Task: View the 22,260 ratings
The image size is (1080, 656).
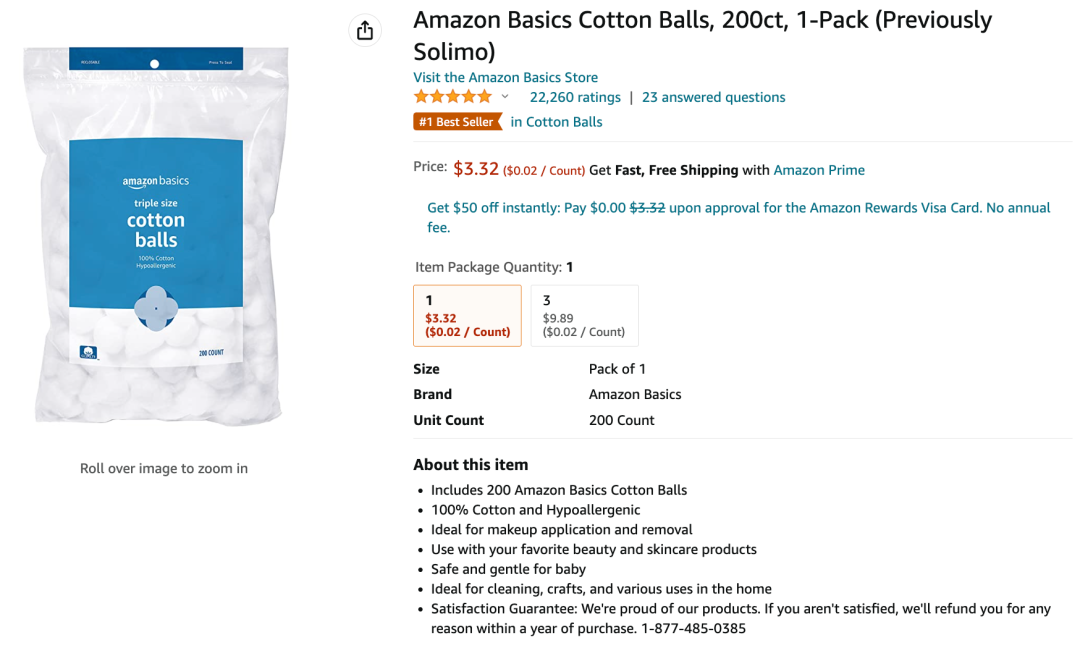Action: tap(575, 97)
